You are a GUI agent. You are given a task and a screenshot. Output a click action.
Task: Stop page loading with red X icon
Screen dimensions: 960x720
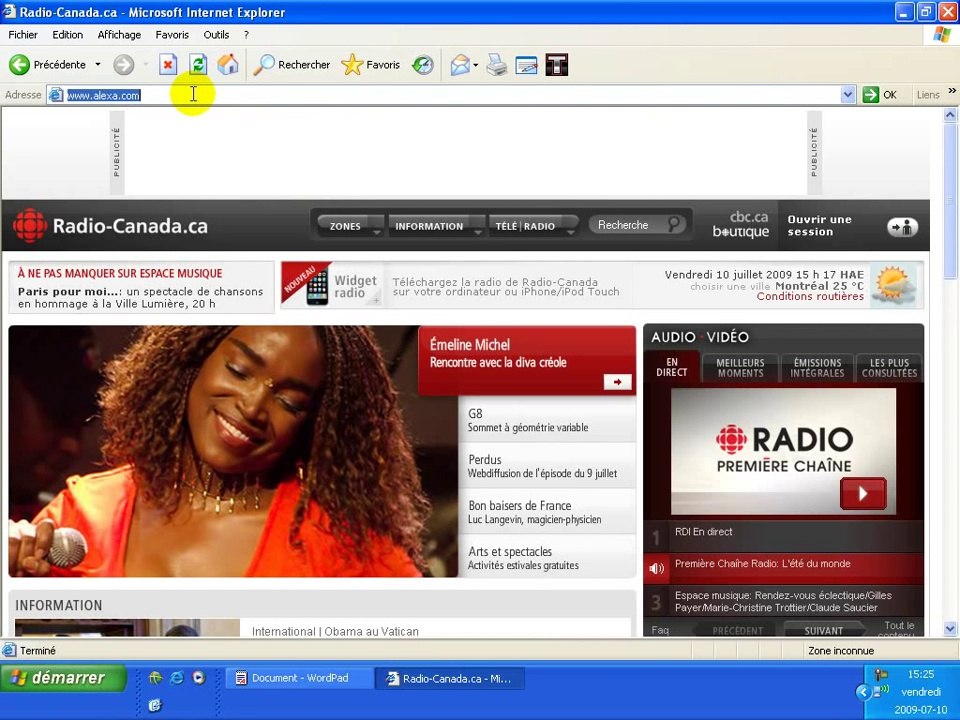pos(168,64)
